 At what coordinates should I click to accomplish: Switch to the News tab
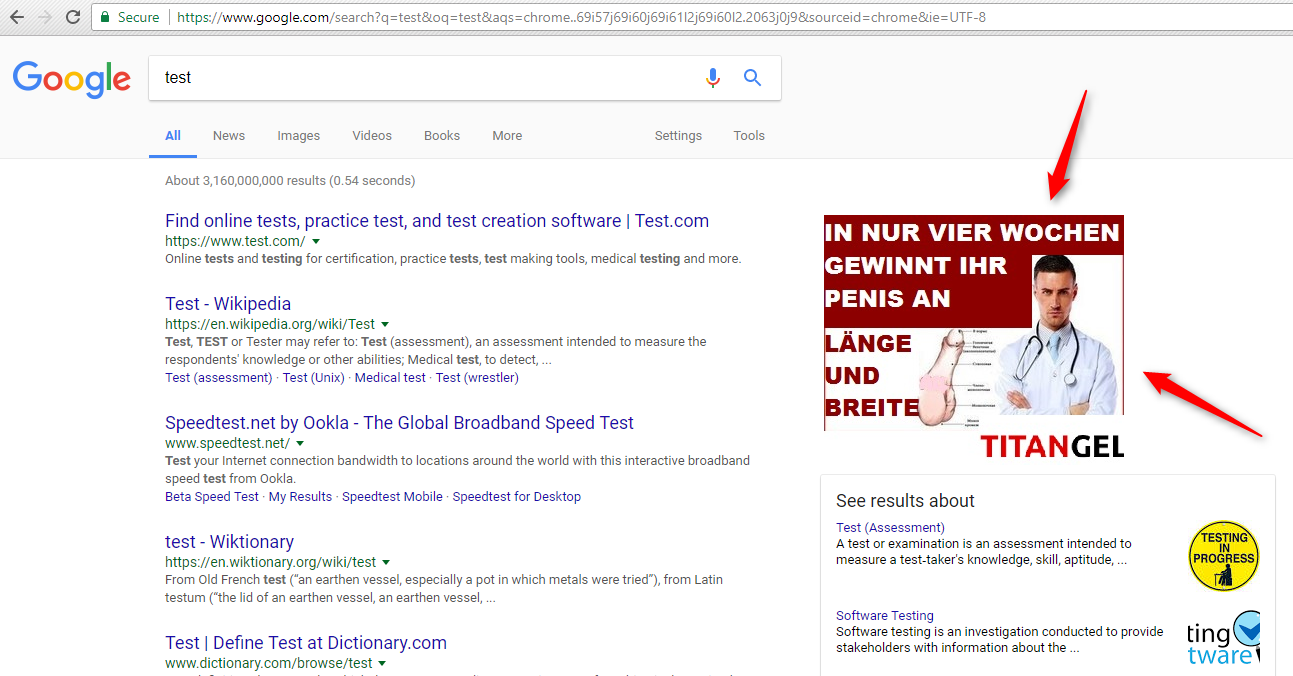228,136
